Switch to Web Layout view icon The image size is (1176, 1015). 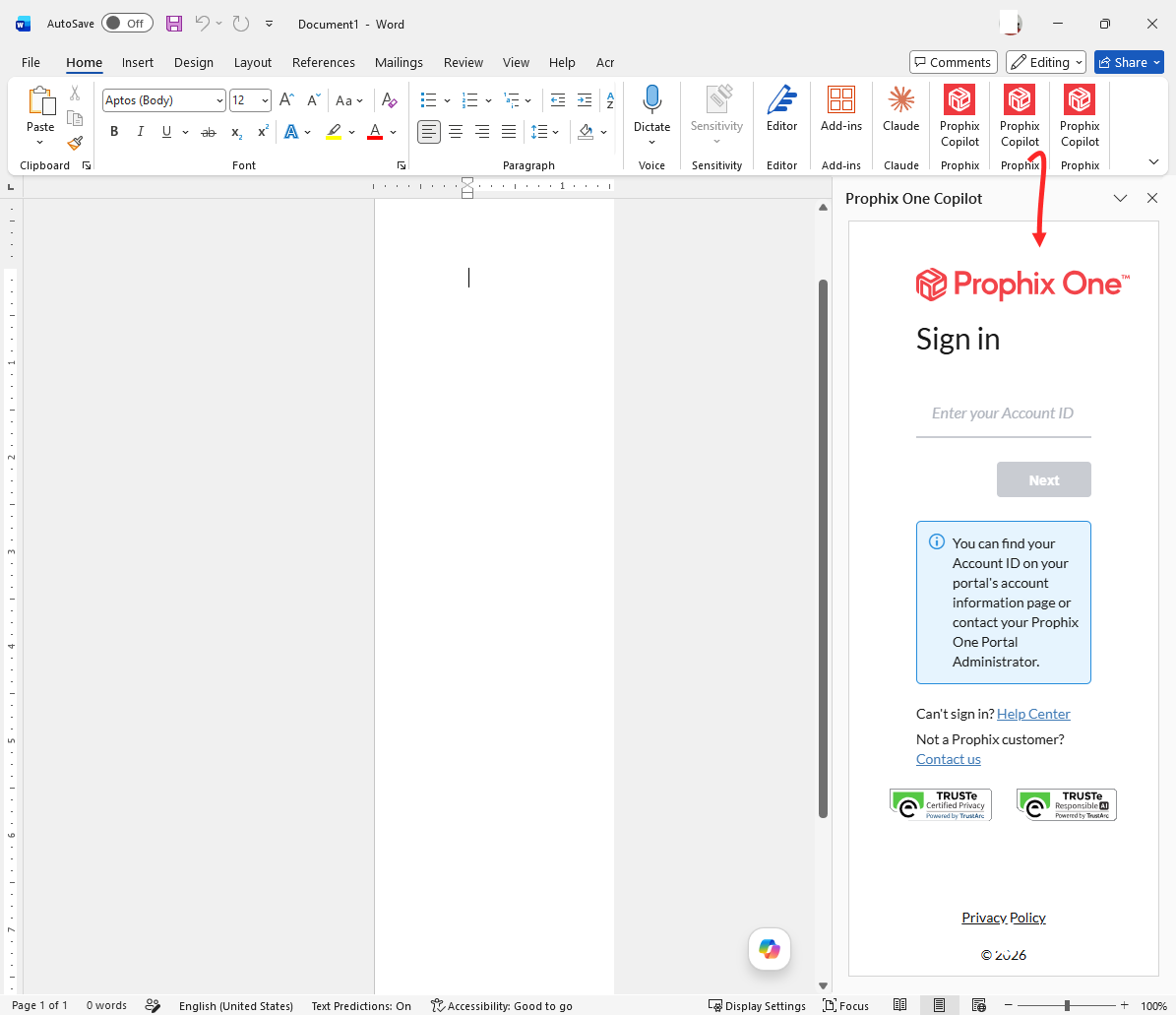[979, 1005]
